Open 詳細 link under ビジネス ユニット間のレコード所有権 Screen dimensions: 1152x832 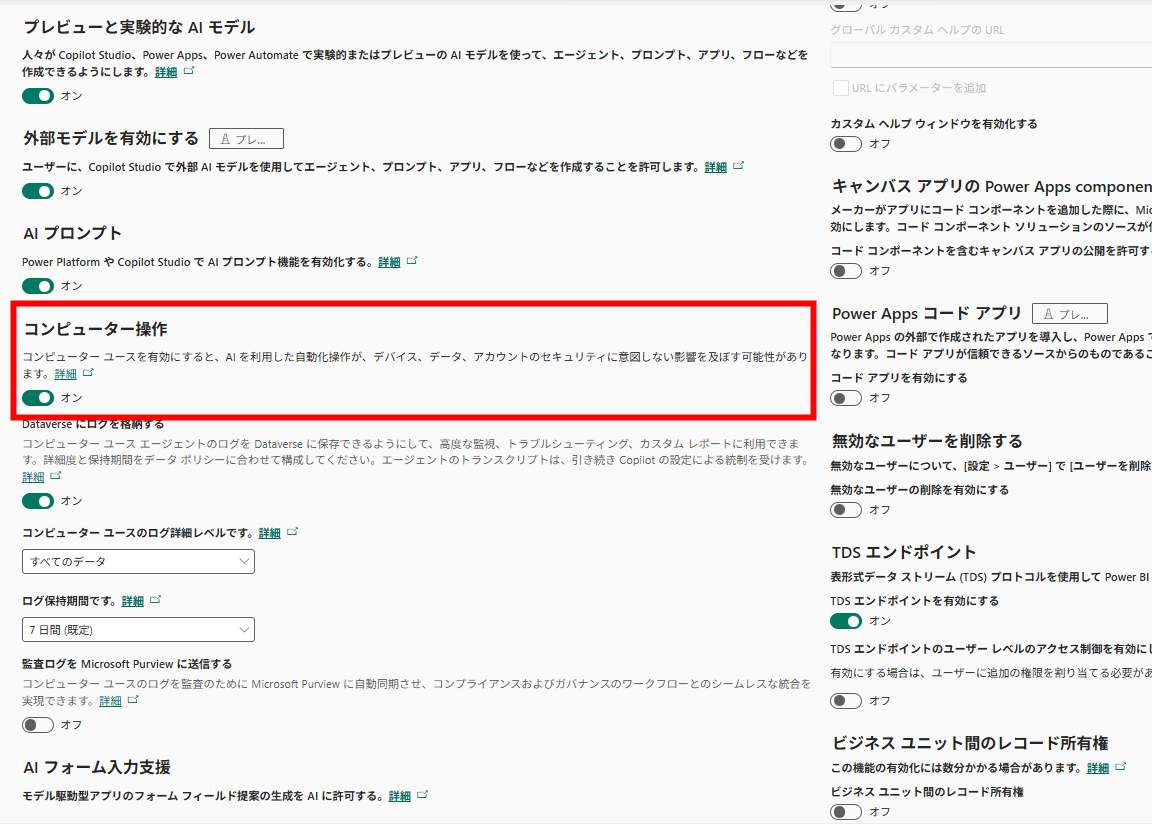pos(1098,767)
